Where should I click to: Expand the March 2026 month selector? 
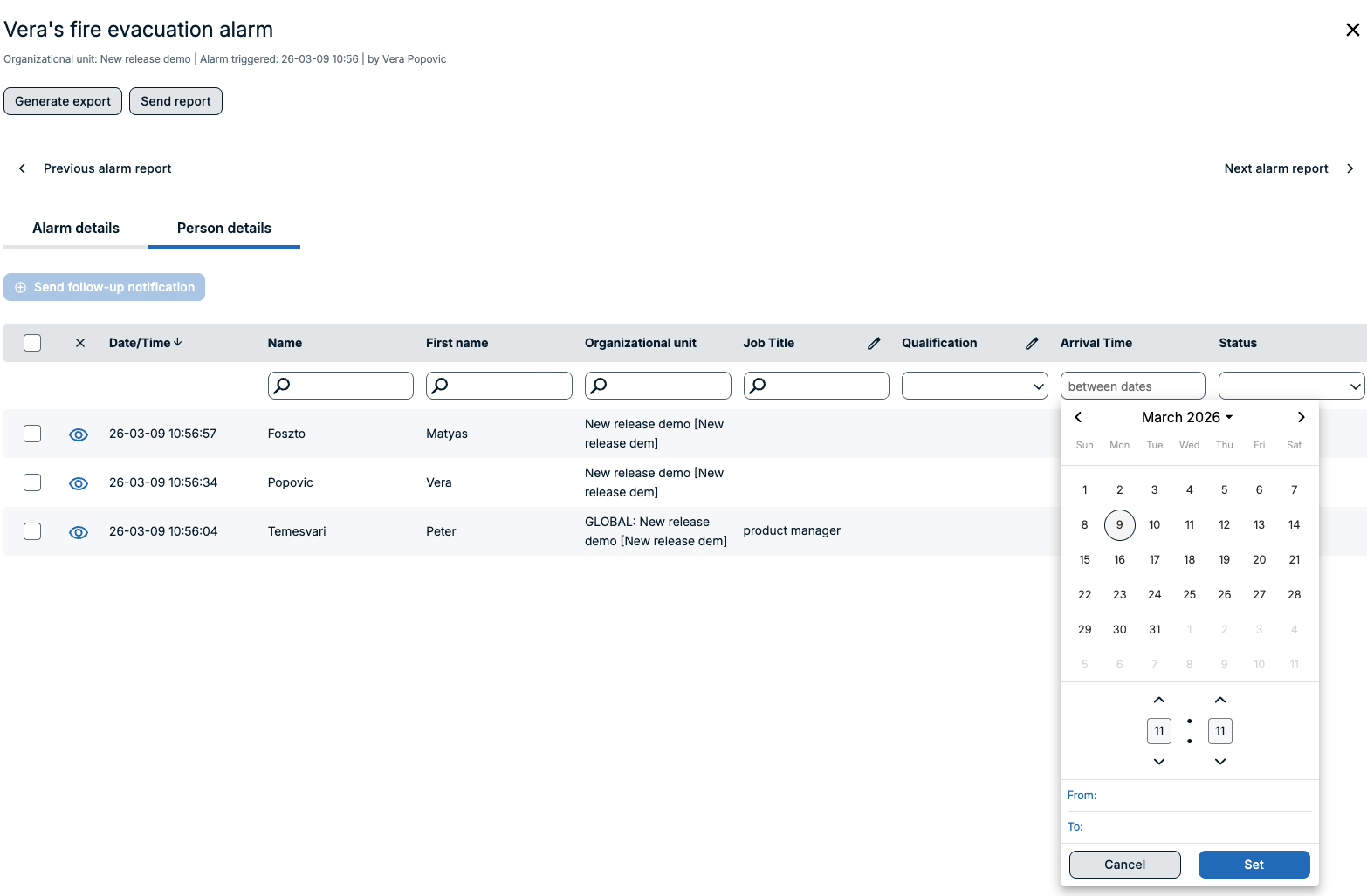[1187, 417]
